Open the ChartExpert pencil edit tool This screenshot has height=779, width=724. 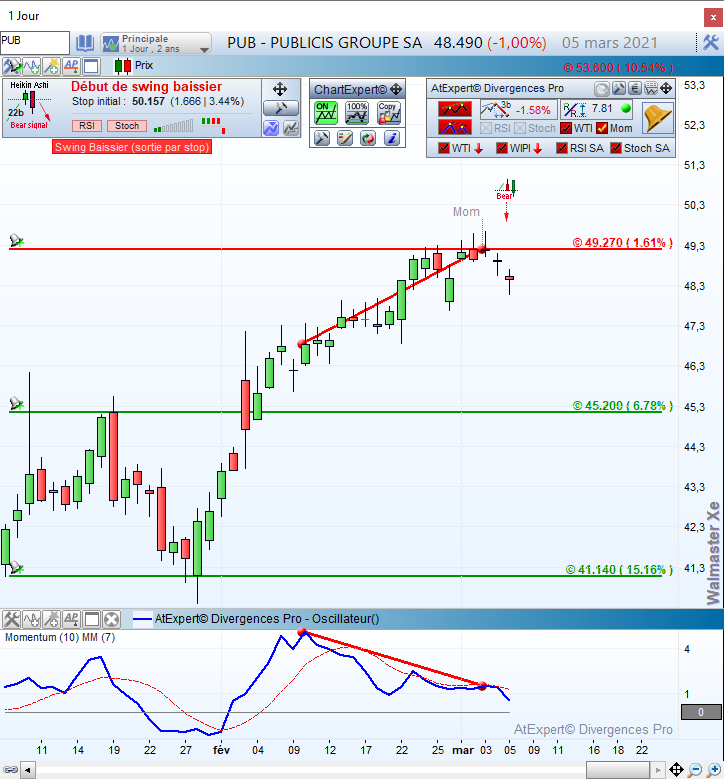[344, 138]
